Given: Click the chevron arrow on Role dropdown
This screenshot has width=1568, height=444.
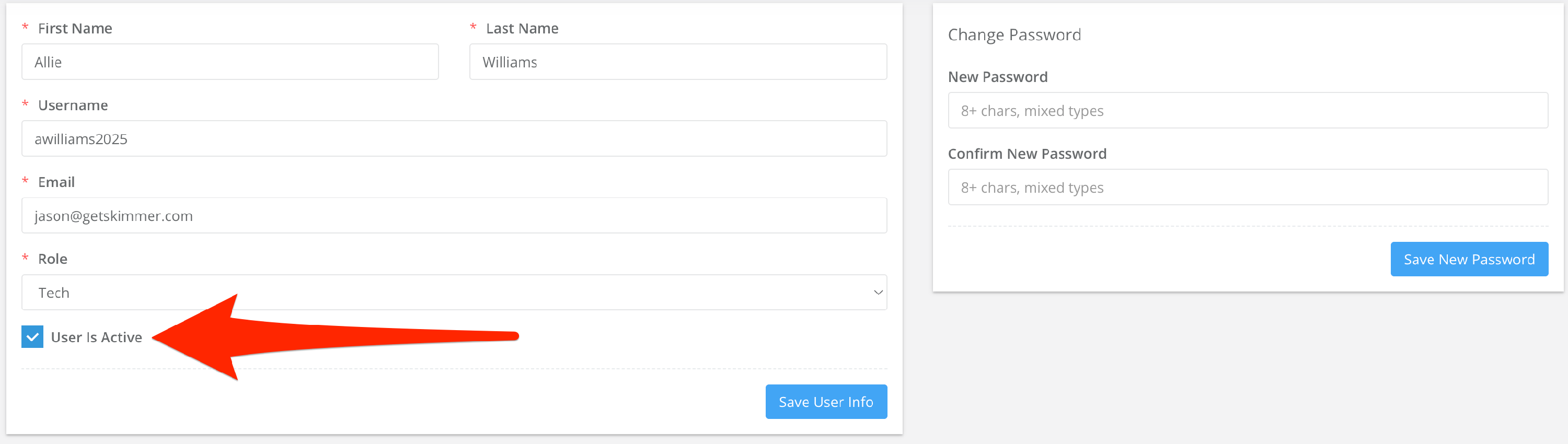Looking at the screenshot, I should (x=878, y=293).
